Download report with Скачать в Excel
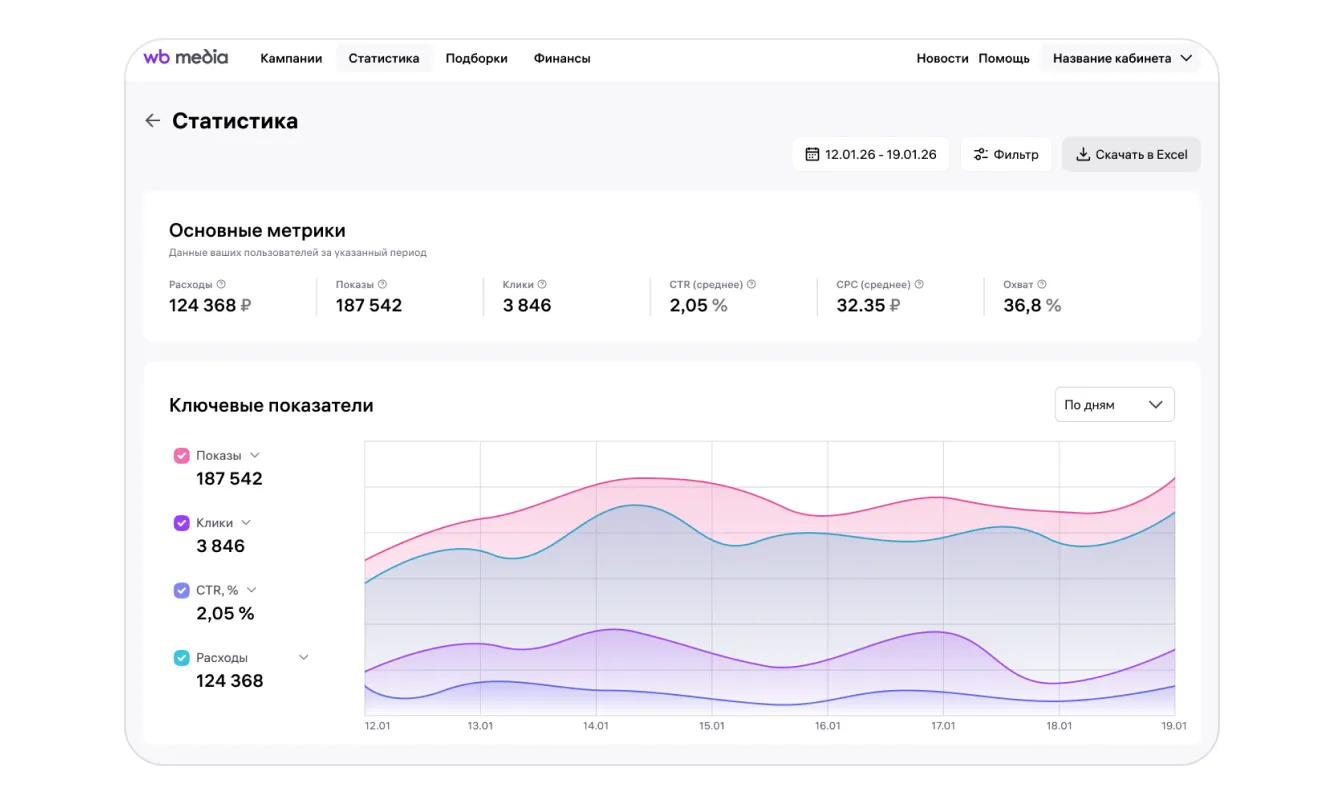1344x802 pixels. 1131,155
